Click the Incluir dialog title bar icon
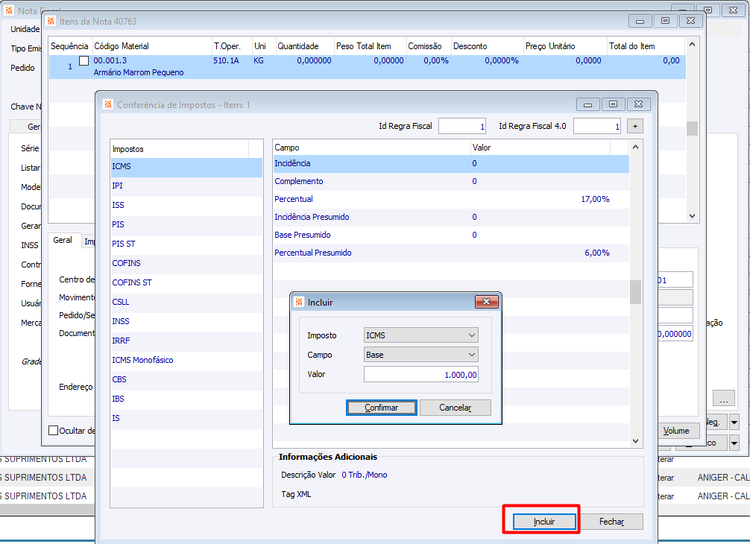Image resolution: width=750 pixels, height=544 pixels. tap(299, 302)
